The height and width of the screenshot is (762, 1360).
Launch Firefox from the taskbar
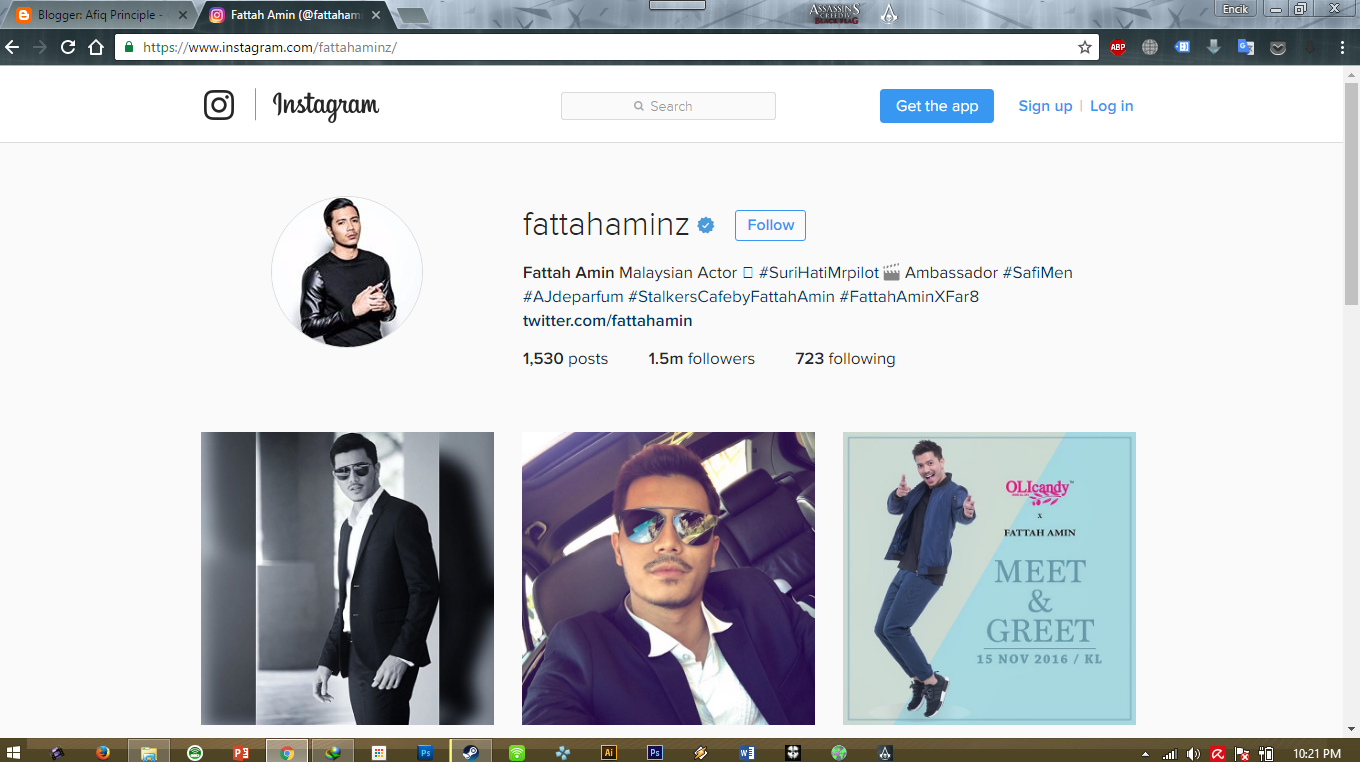103,752
